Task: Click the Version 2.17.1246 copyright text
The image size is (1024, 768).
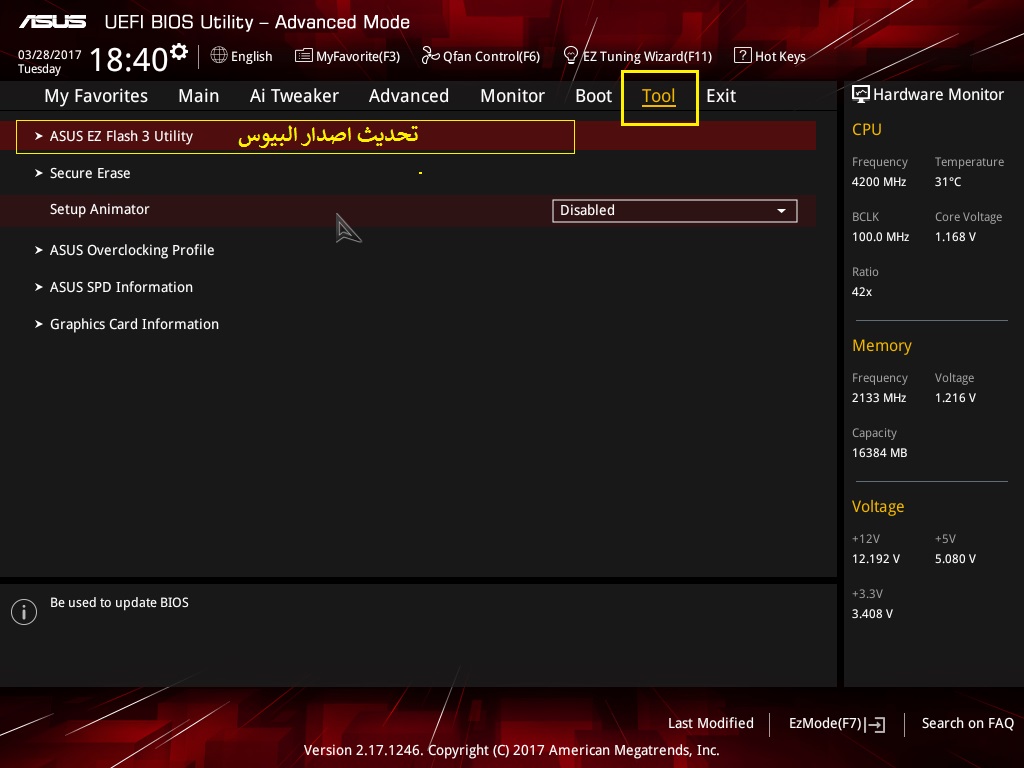Action: click(x=511, y=750)
